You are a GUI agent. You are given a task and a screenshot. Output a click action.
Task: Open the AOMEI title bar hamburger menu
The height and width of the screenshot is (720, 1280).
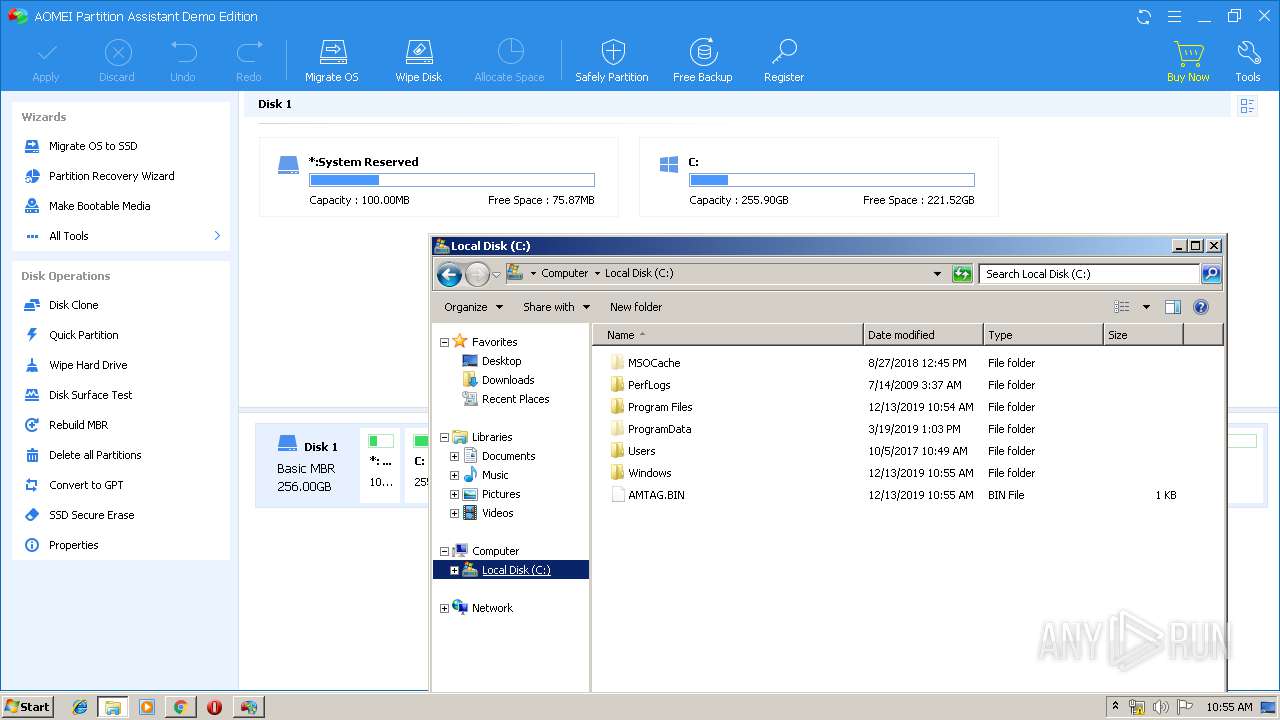(x=1174, y=16)
